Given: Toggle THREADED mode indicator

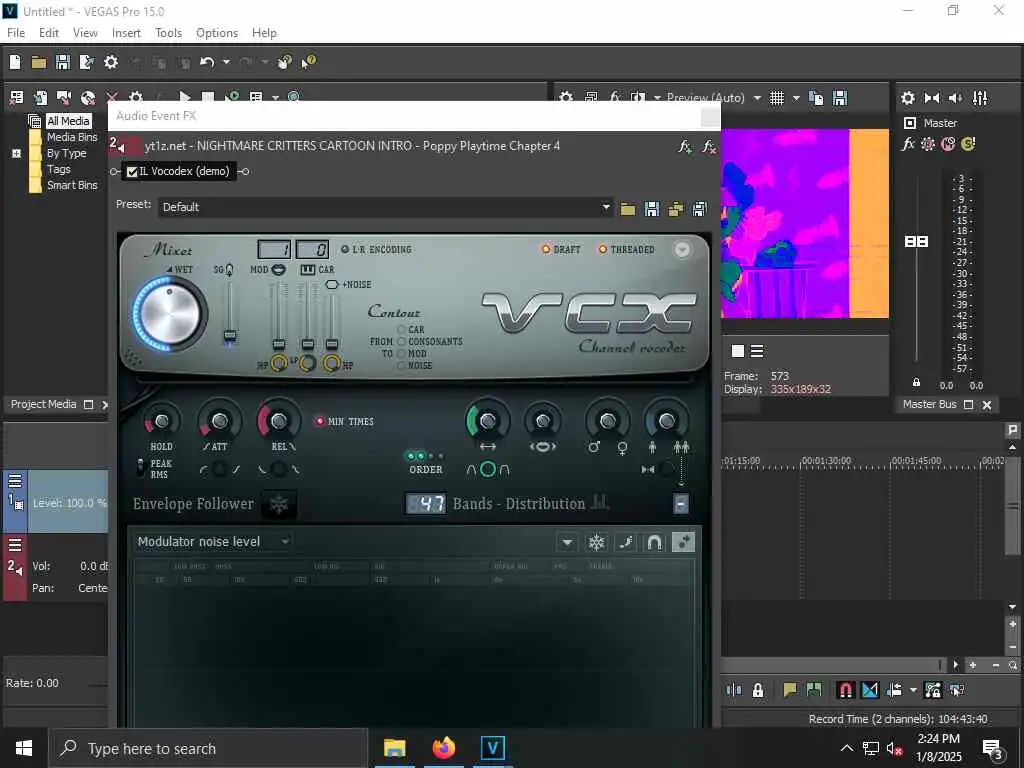Looking at the screenshot, I should (626, 249).
